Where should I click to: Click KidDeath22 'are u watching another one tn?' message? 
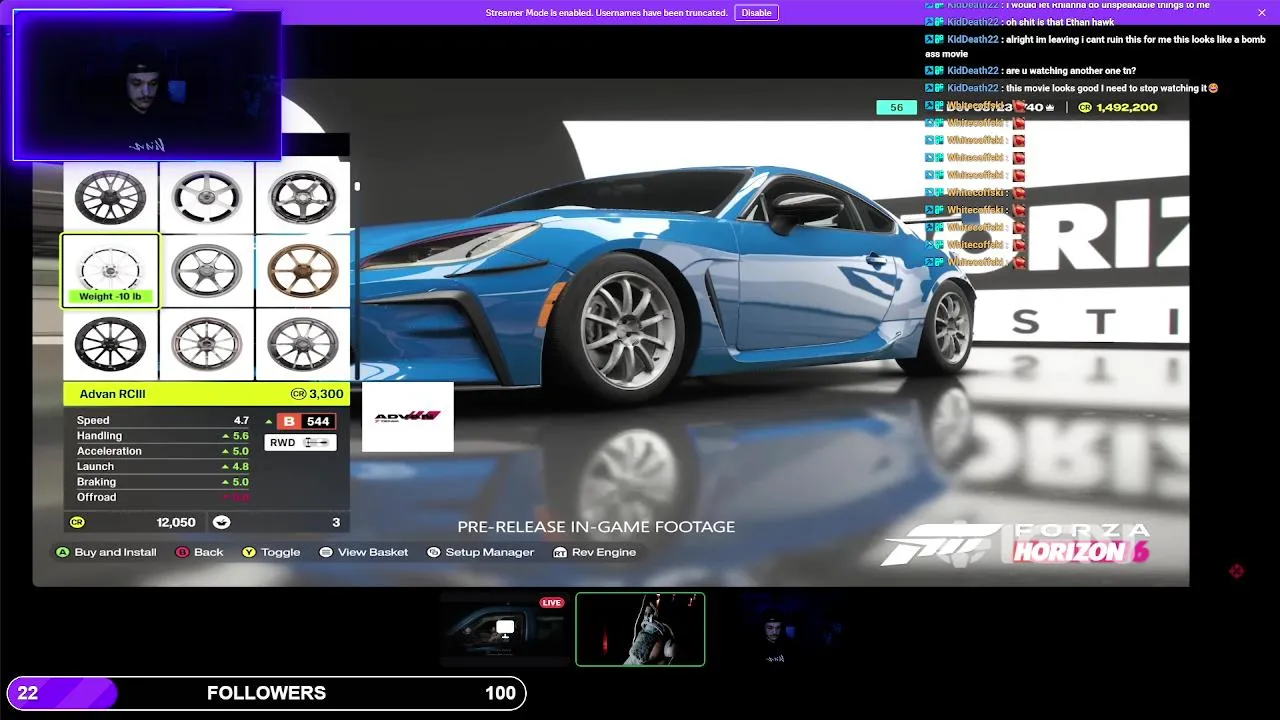click(1030, 70)
